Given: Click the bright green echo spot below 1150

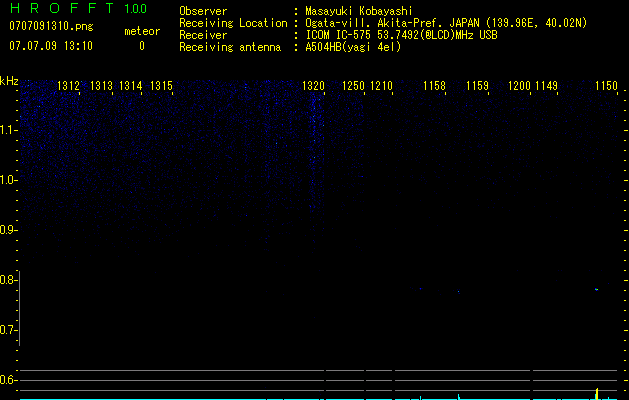Looking at the screenshot, I should [x=597, y=289].
